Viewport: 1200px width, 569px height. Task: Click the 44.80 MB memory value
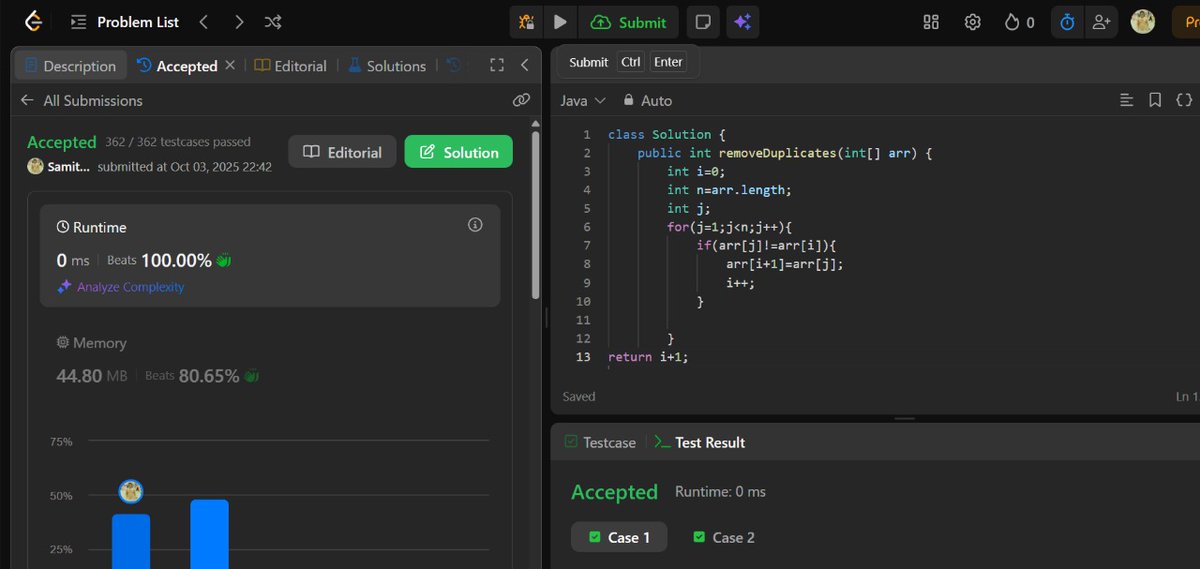(x=93, y=376)
